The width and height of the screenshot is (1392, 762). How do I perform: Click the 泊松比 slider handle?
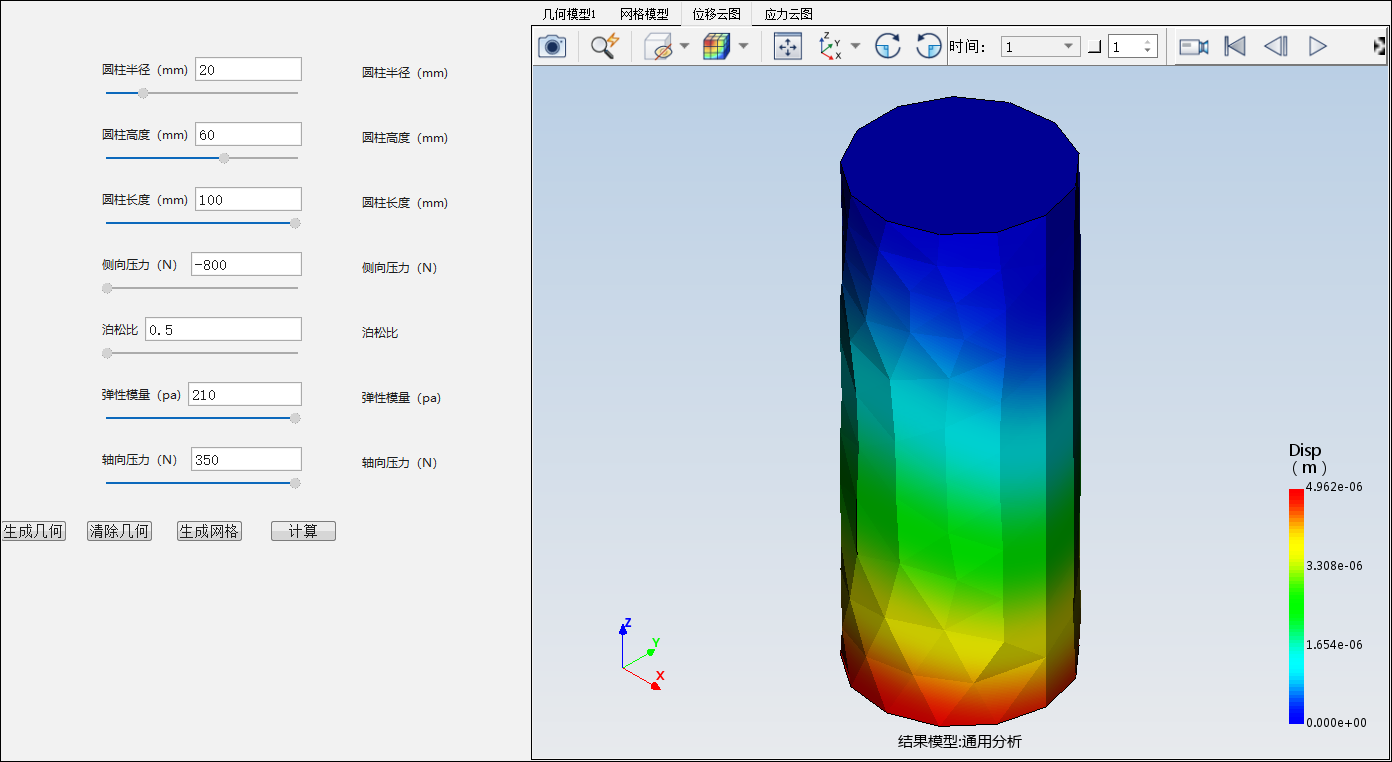tap(107, 353)
